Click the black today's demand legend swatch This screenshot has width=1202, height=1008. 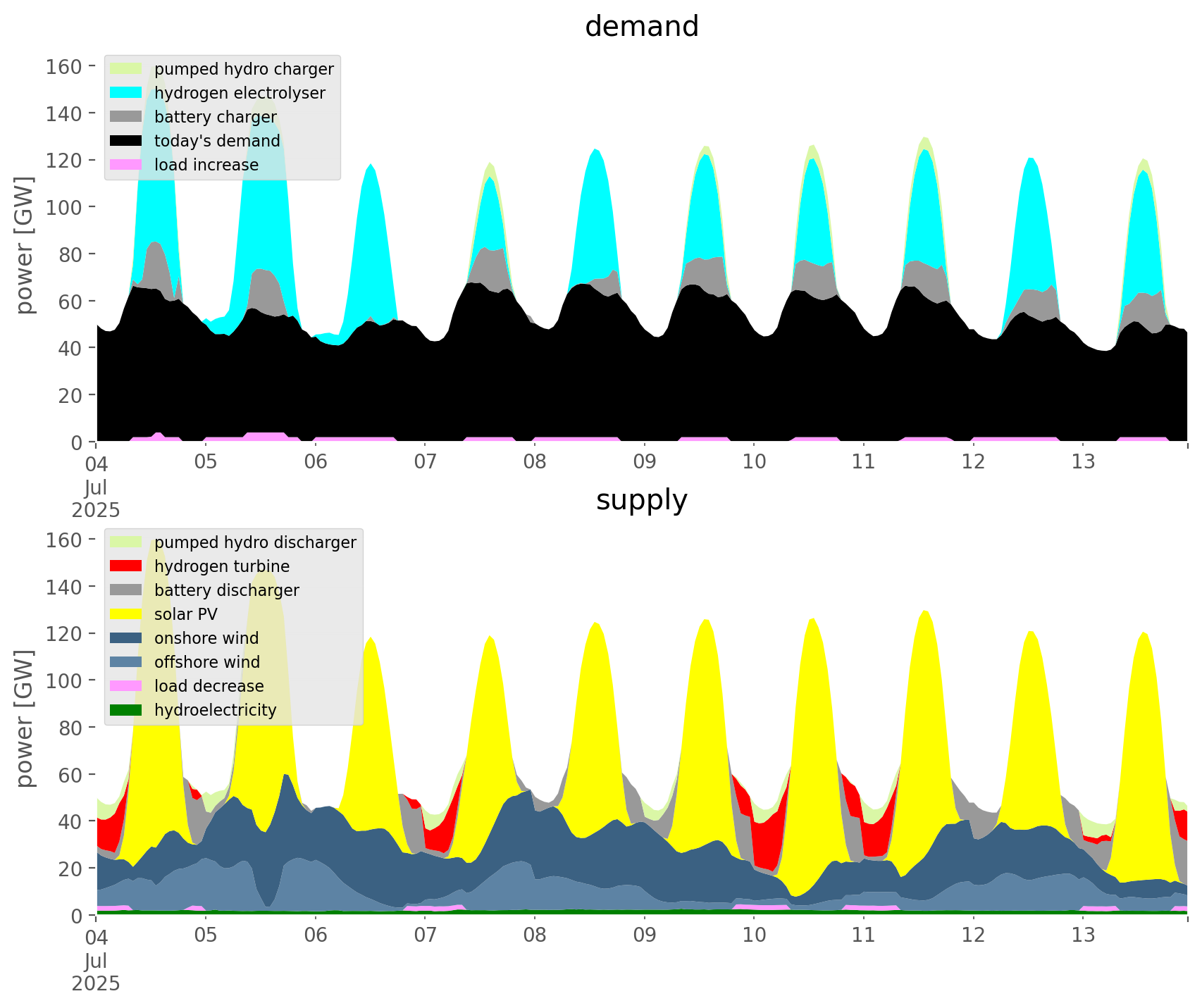pos(126,141)
